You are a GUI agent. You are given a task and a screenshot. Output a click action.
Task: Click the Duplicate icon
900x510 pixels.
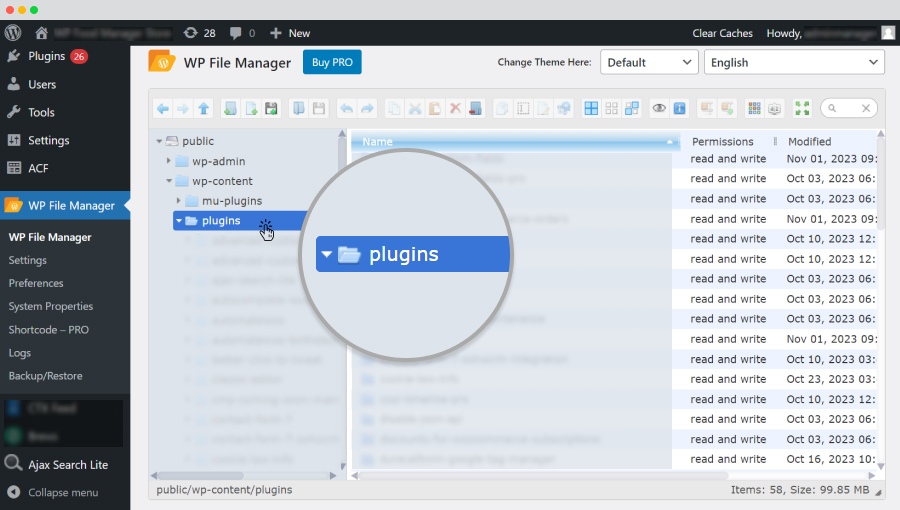pos(503,108)
